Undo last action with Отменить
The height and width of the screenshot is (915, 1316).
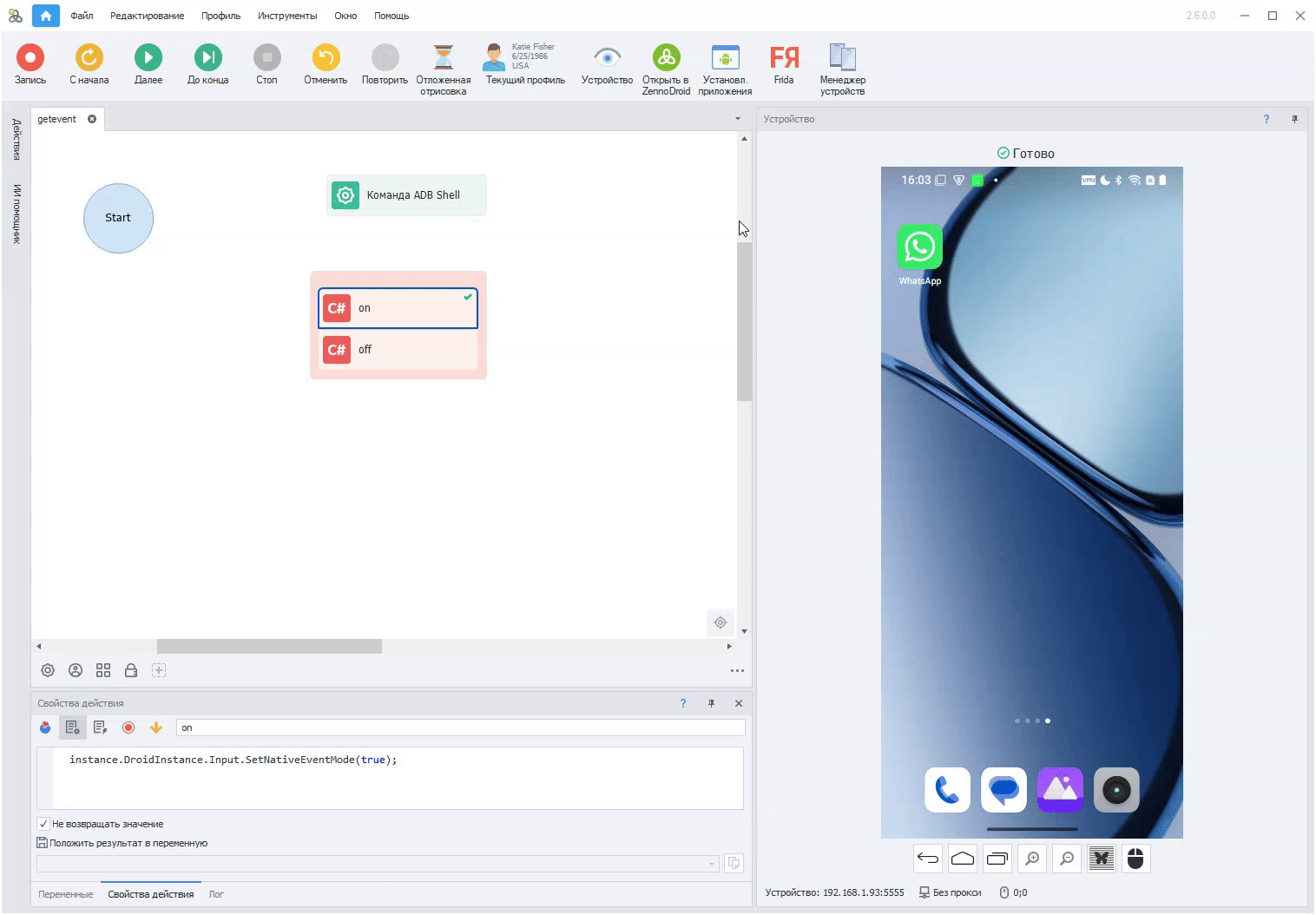326,65
